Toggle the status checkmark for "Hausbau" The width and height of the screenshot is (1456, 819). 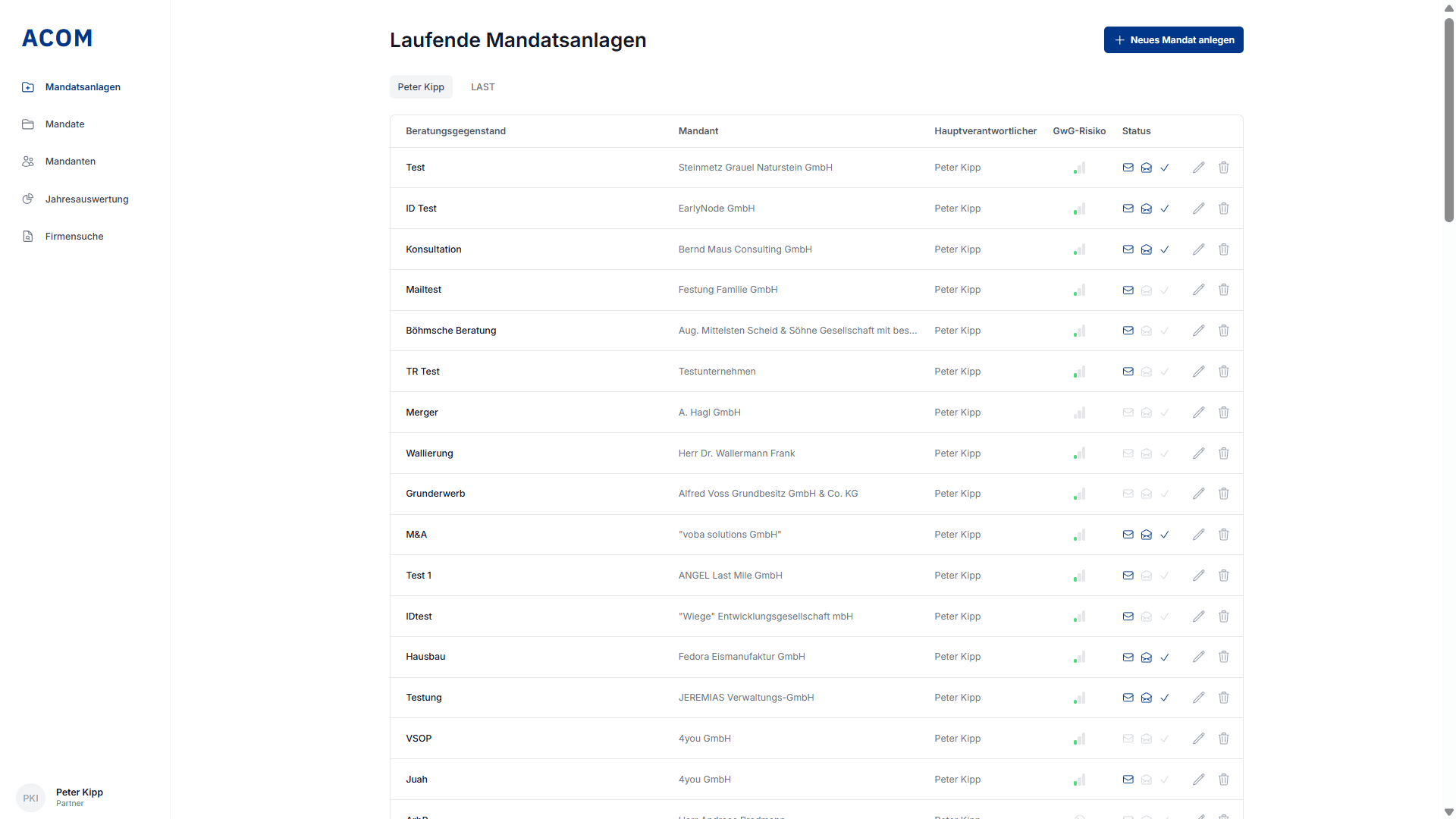pos(1165,657)
